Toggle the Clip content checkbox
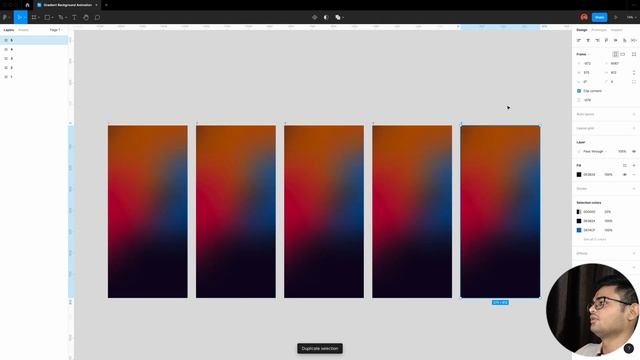 (x=579, y=91)
